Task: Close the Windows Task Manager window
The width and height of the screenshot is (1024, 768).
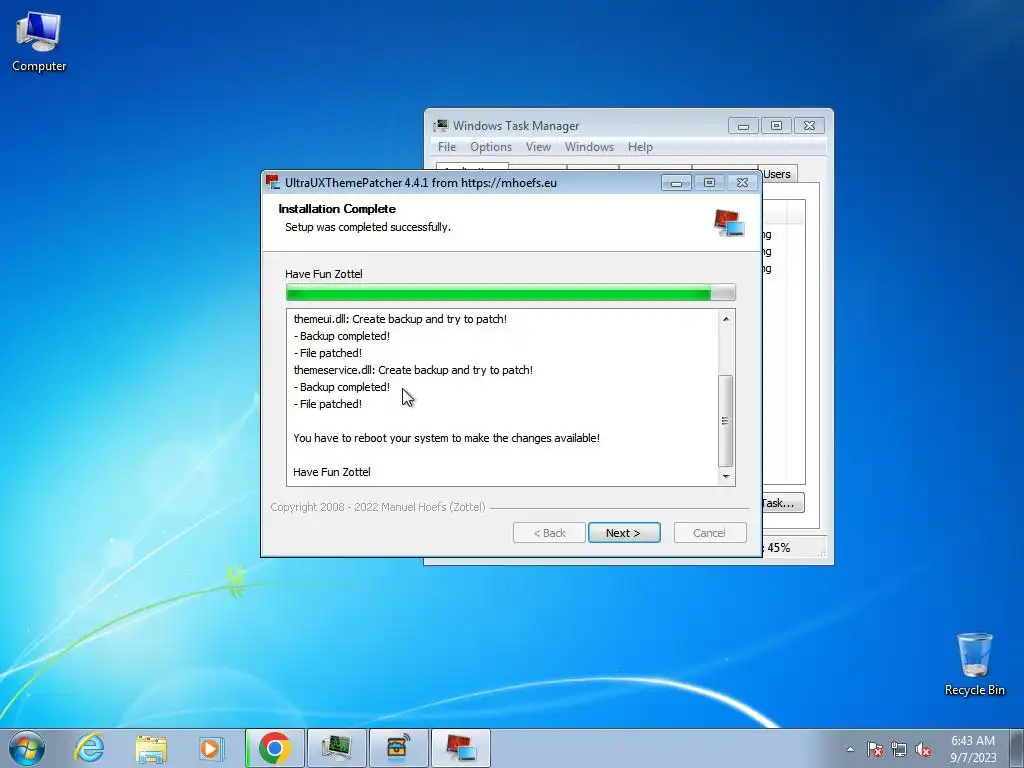Action: 809,125
